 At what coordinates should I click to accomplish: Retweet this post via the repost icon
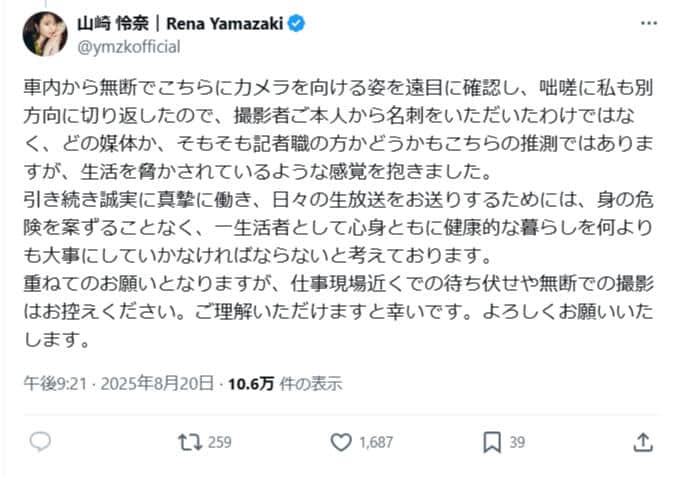click(x=186, y=441)
